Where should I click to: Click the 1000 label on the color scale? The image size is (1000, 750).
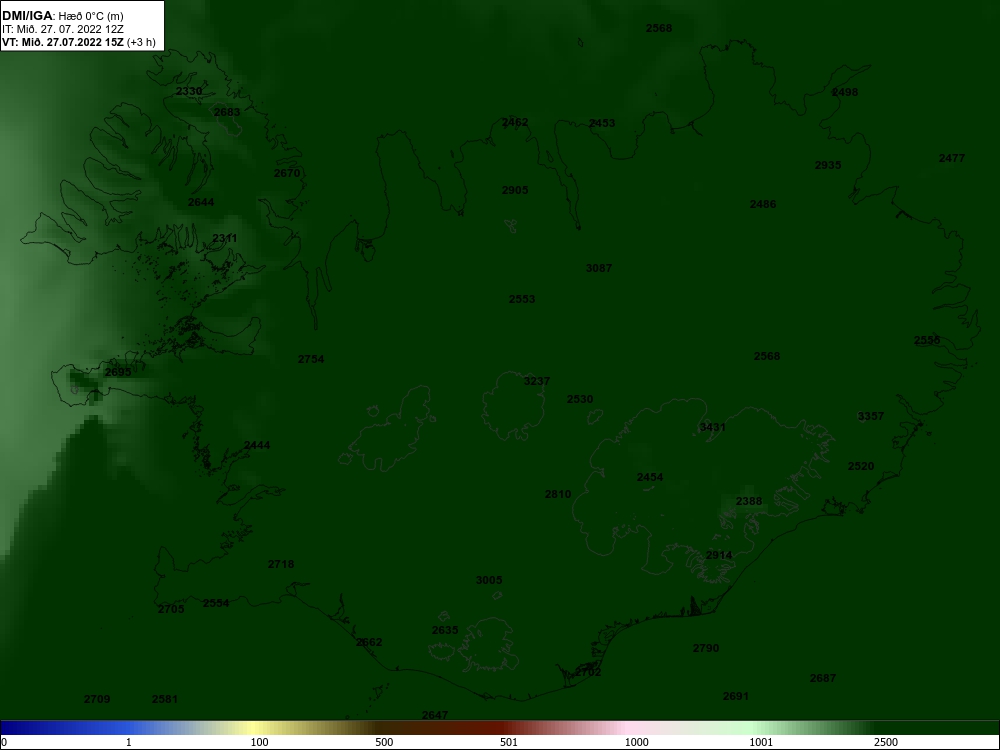pos(636,742)
